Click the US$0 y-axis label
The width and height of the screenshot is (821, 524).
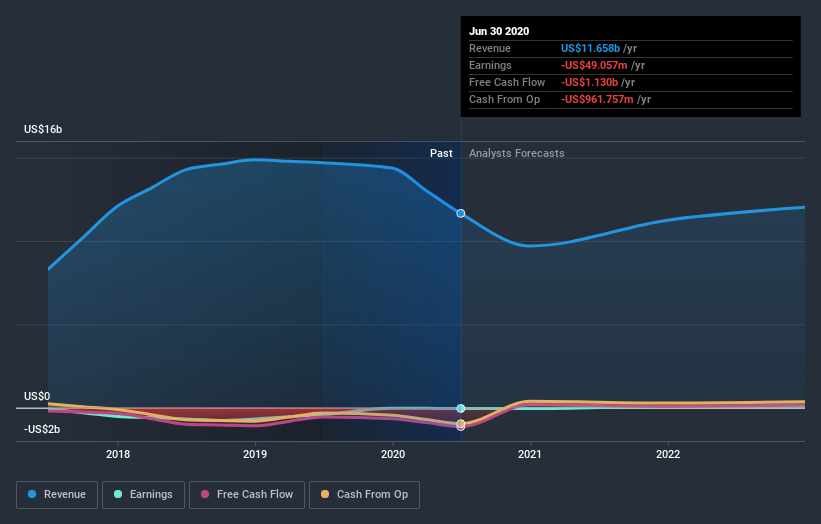coord(37,396)
